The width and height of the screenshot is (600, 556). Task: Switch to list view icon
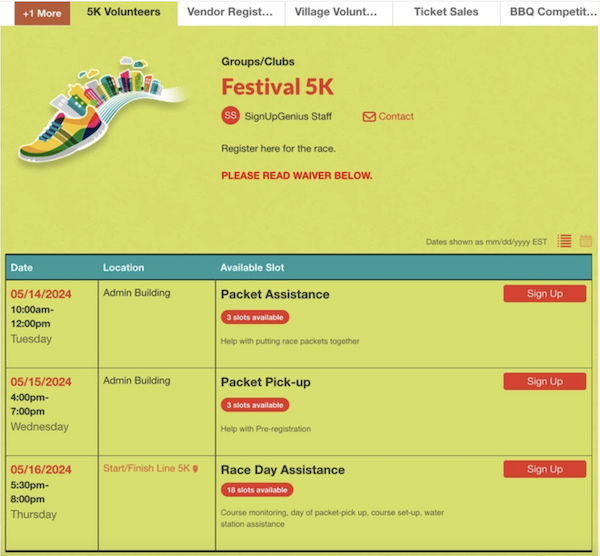click(x=564, y=241)
